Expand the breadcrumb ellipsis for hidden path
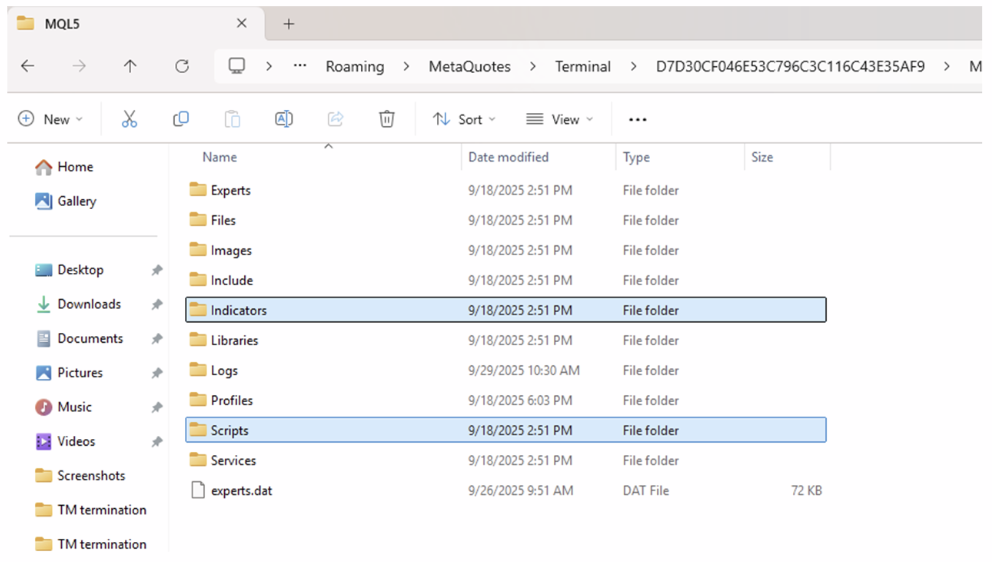 (300, 66)
